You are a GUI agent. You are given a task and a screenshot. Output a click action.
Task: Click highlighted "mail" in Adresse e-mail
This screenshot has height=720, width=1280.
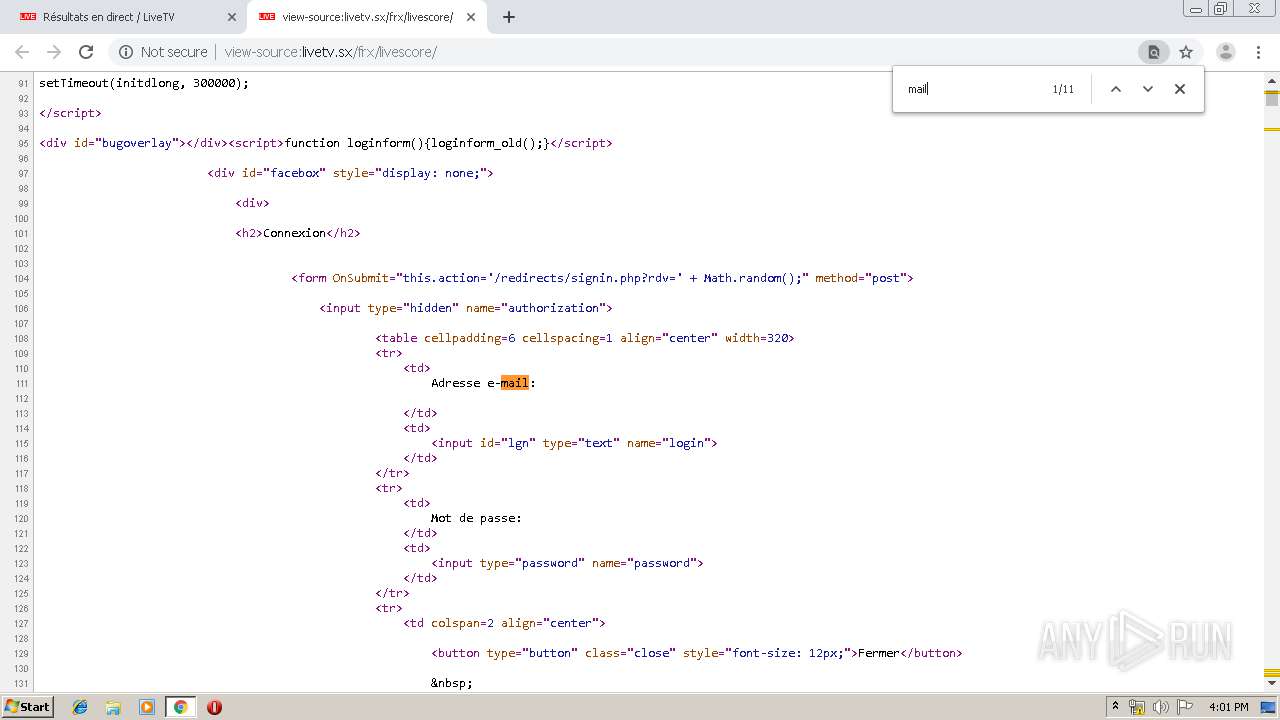coord(514,383)
